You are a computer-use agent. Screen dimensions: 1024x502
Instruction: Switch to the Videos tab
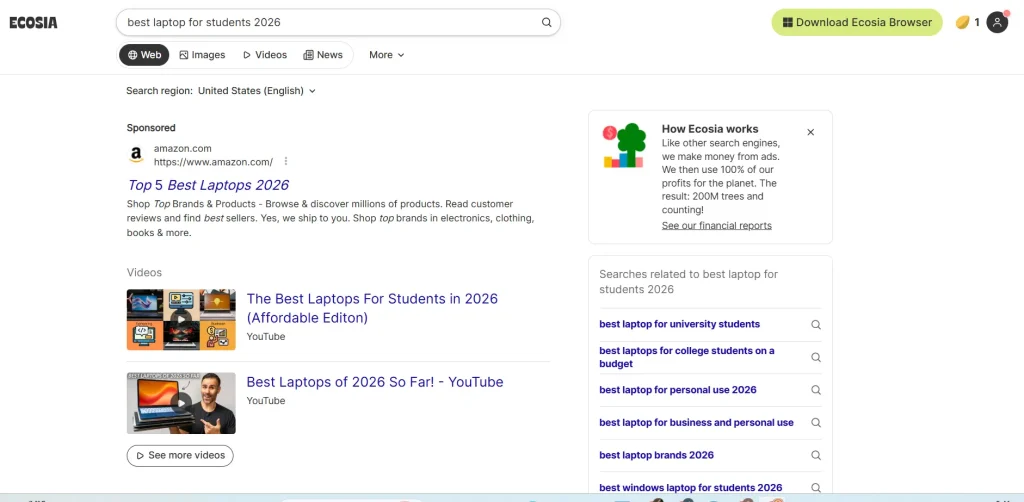(264, 55)
